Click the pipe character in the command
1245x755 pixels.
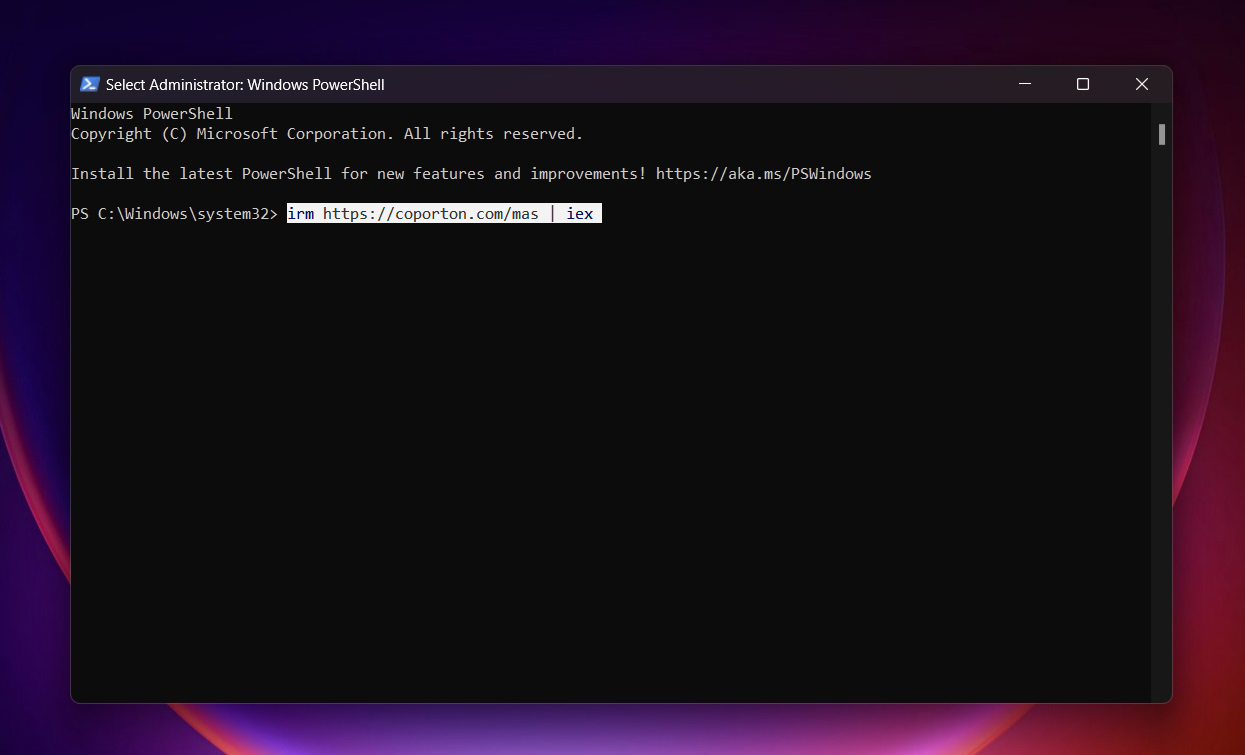(x=553, y=214)
